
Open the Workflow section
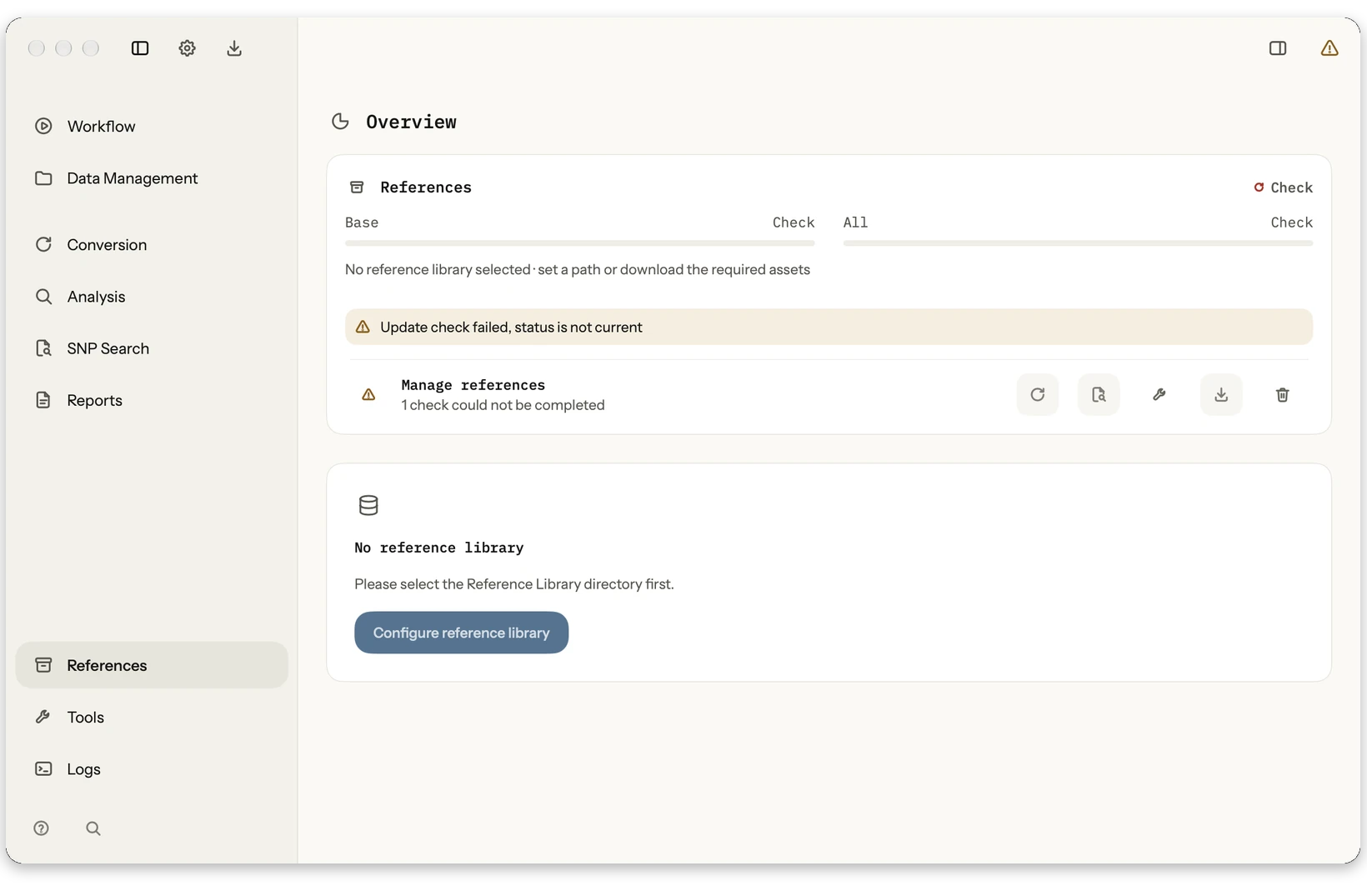pos(152,127)
